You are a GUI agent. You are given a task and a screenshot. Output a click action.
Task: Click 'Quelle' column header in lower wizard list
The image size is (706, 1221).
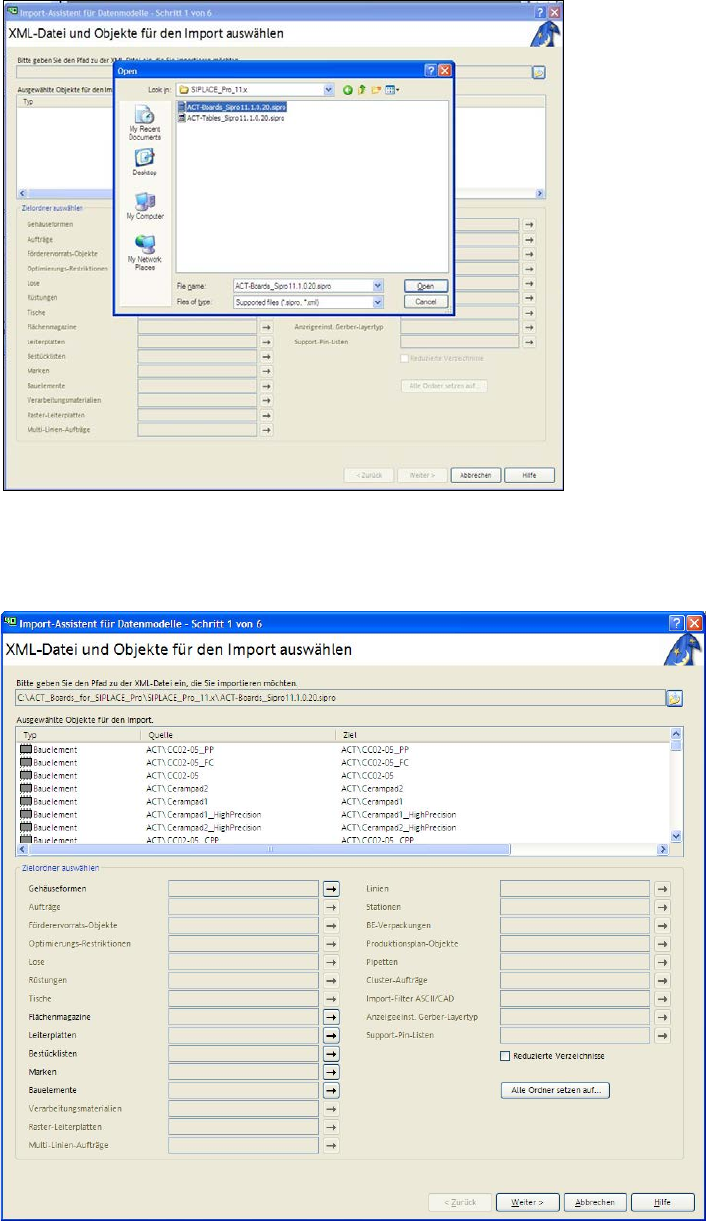click(240, 734)
